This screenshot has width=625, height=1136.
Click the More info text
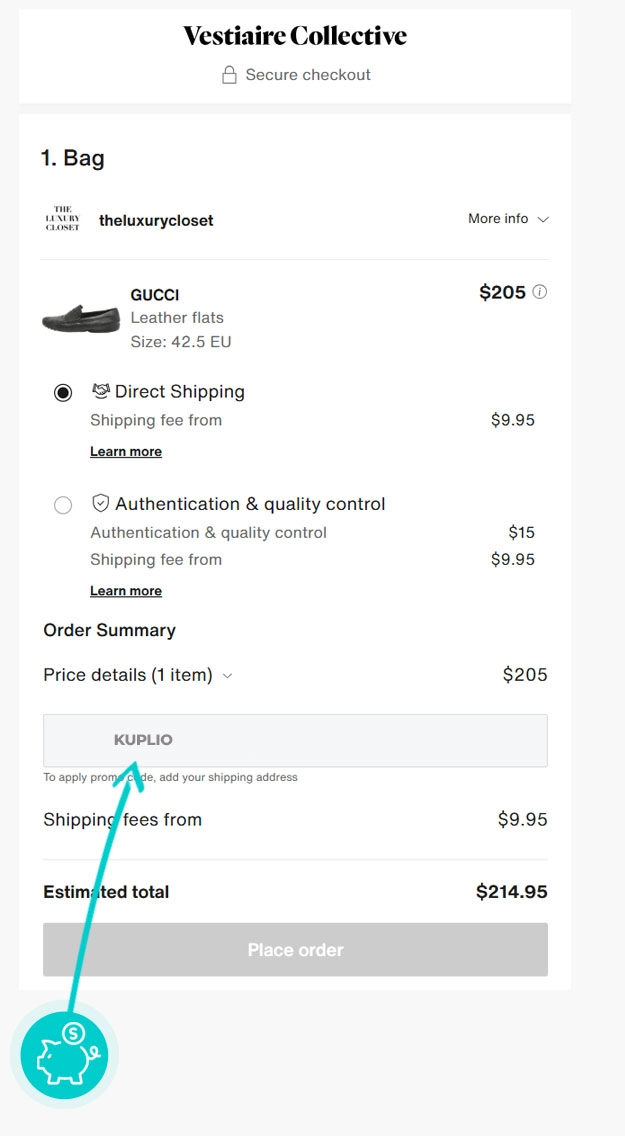click(x=498, y=219)
